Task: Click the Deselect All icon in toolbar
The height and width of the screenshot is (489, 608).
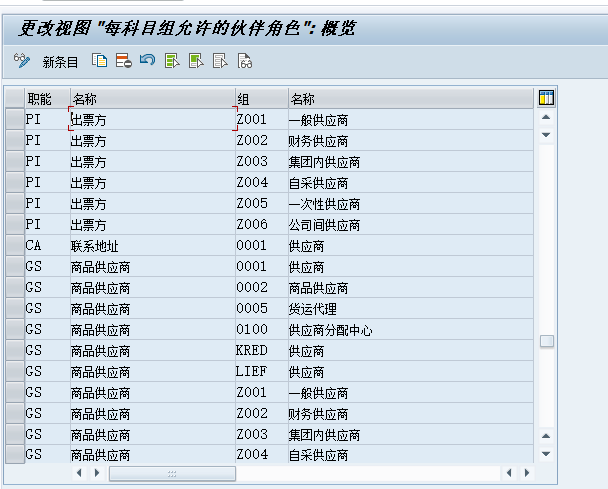Action: [x=220, y=62]
